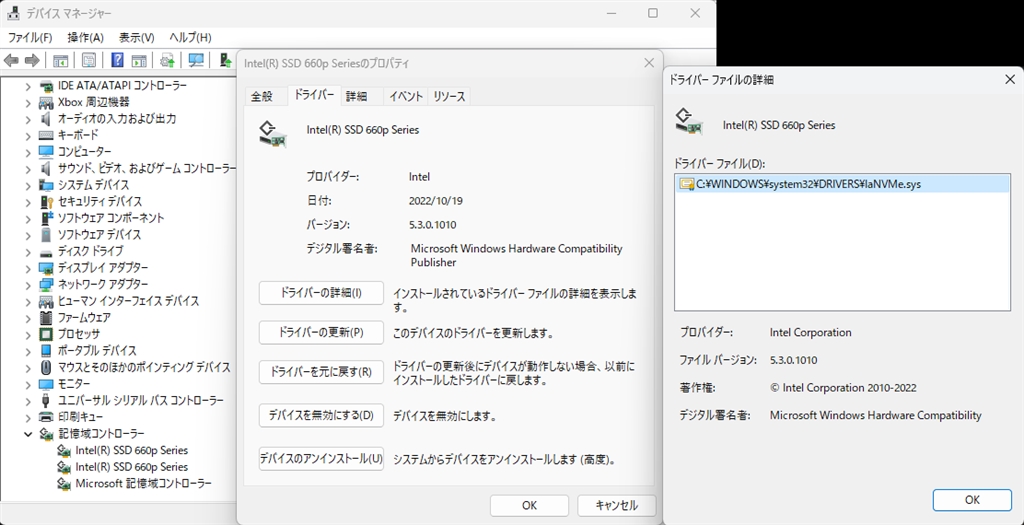Screen dimensions: 1024x525
Task: Click the キャンセル button
Action: [616, 505]
